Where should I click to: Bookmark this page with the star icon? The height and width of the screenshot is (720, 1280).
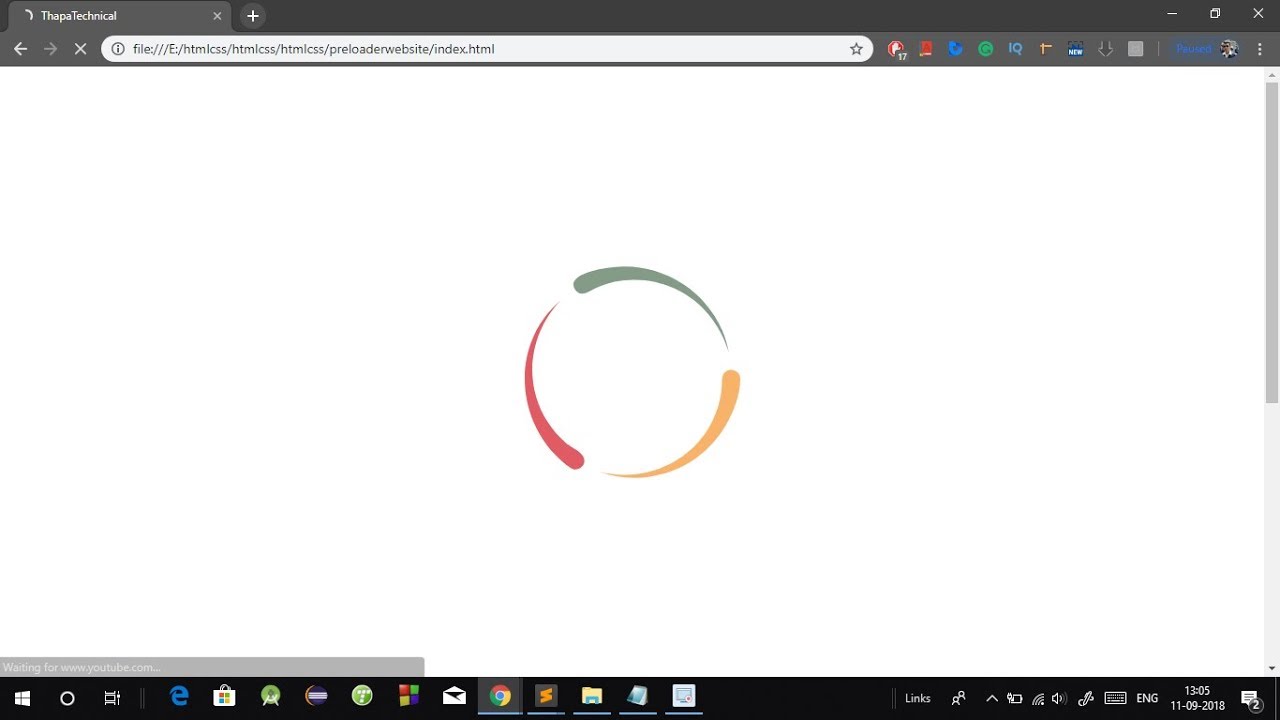pos(856,49)
